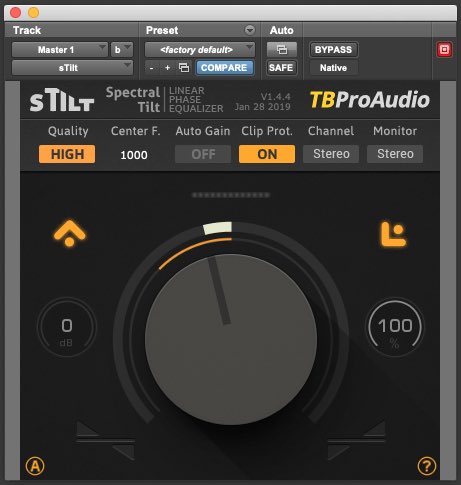Click the red target button in header
Viewport: 461px width, 485px height.
444,50
